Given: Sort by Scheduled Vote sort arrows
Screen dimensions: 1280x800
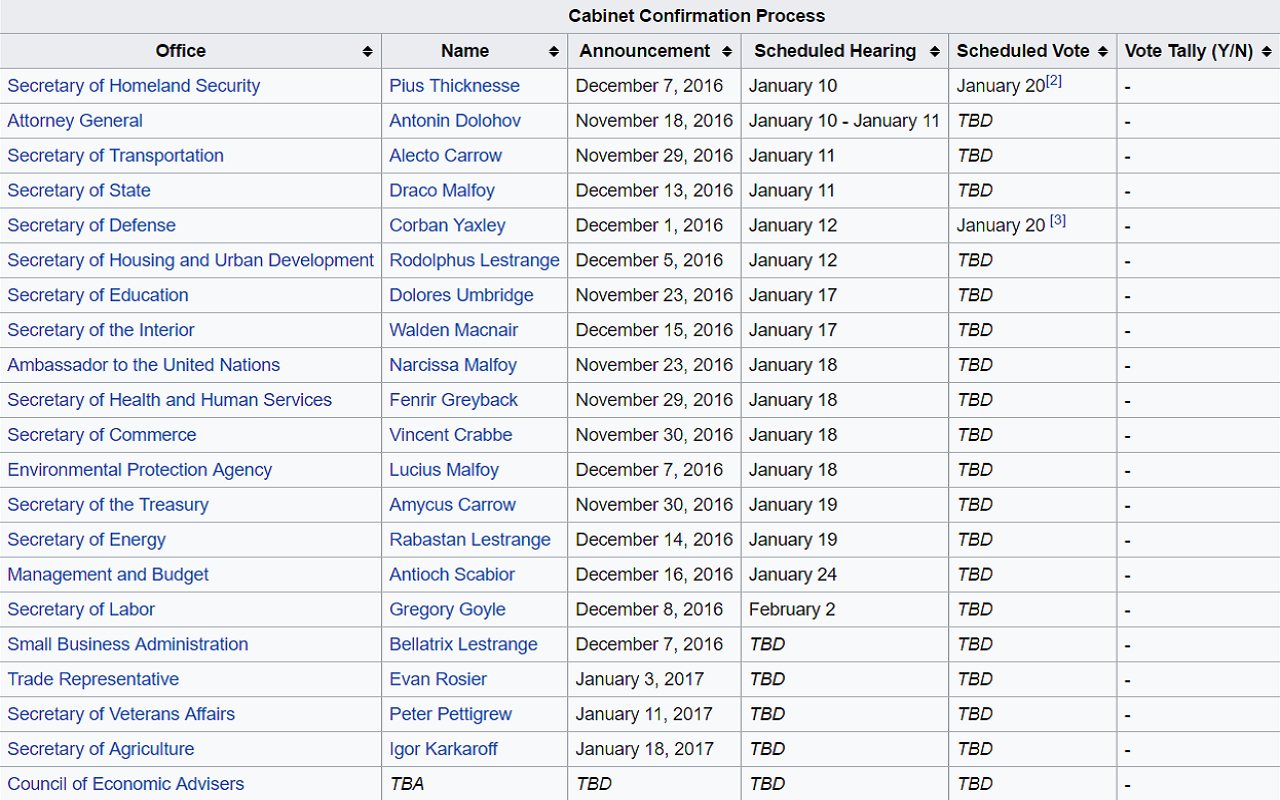Looking at the screenshot, I should [1102, 51].
